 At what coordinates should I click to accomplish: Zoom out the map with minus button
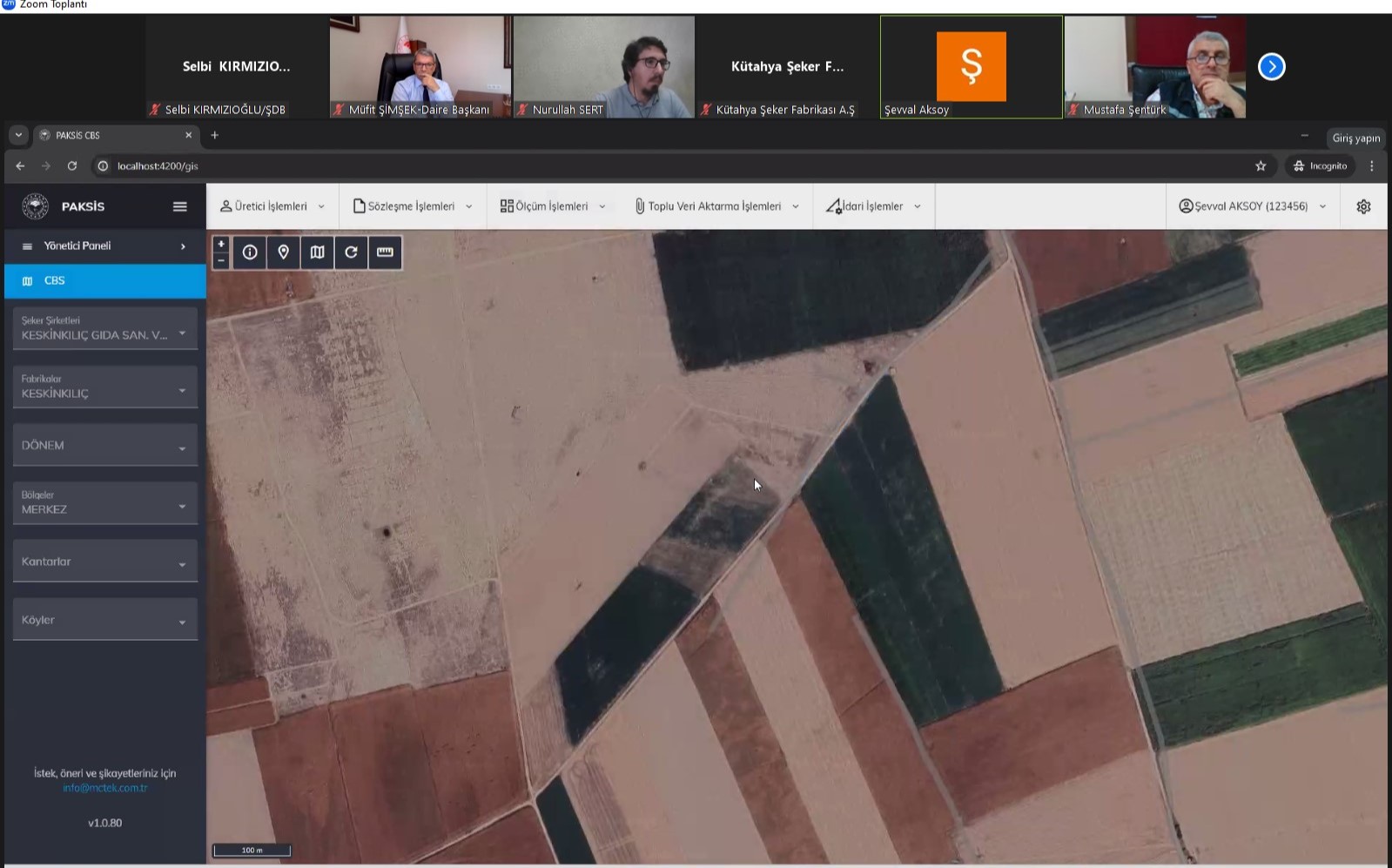[221, 260]
